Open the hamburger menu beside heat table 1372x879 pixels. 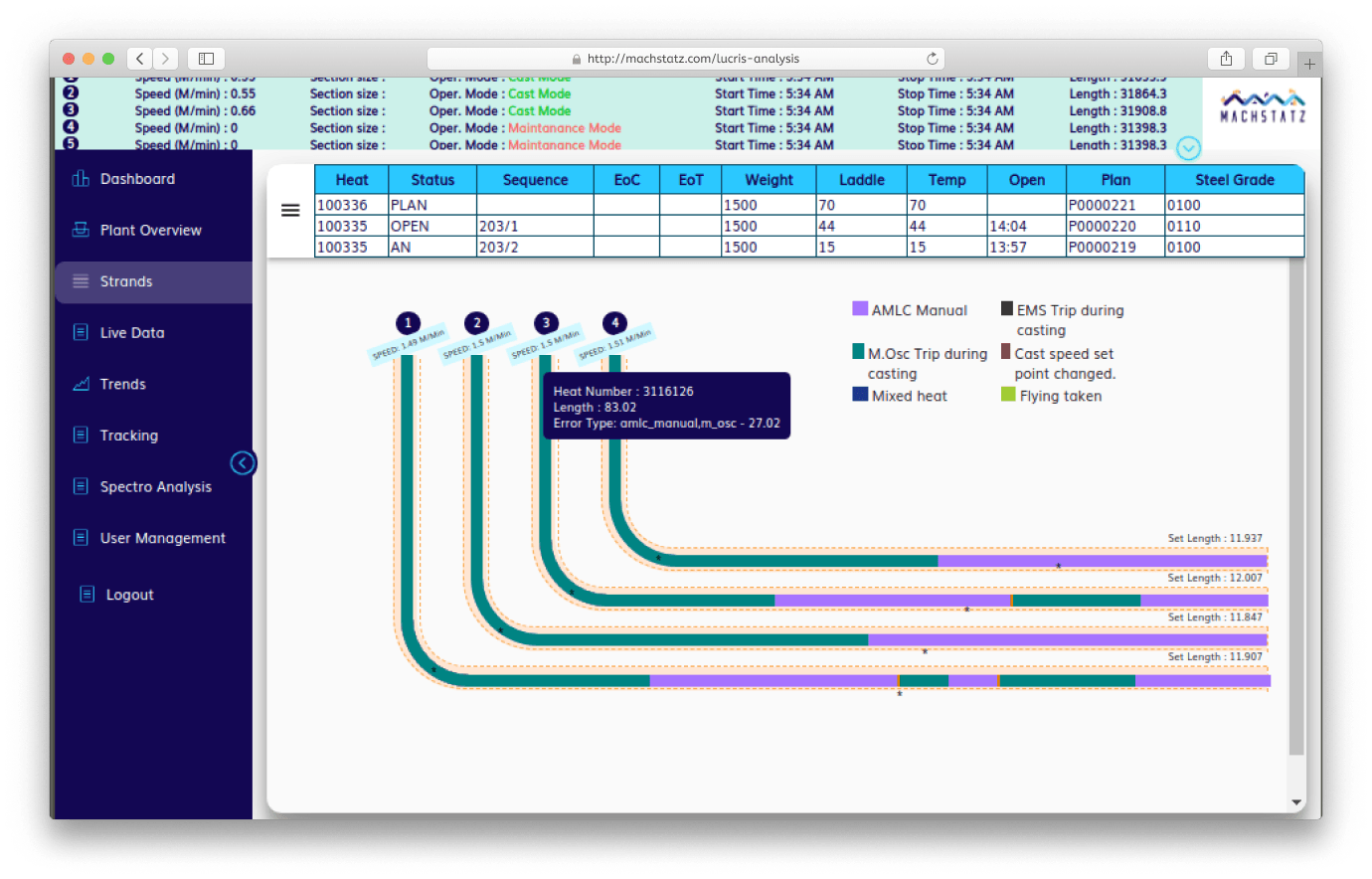point(290,211)
